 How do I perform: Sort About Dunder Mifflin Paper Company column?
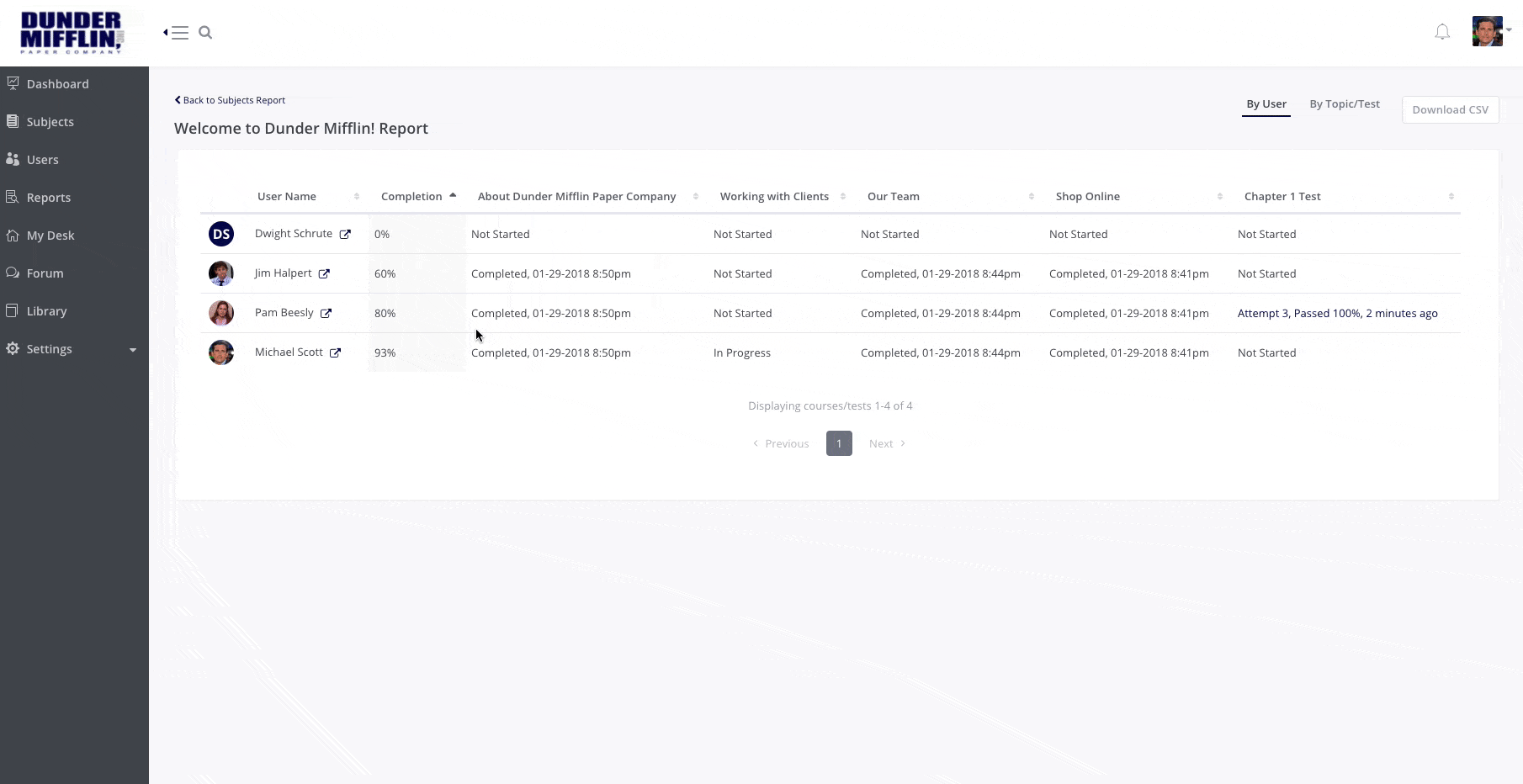tap(696, 197)
